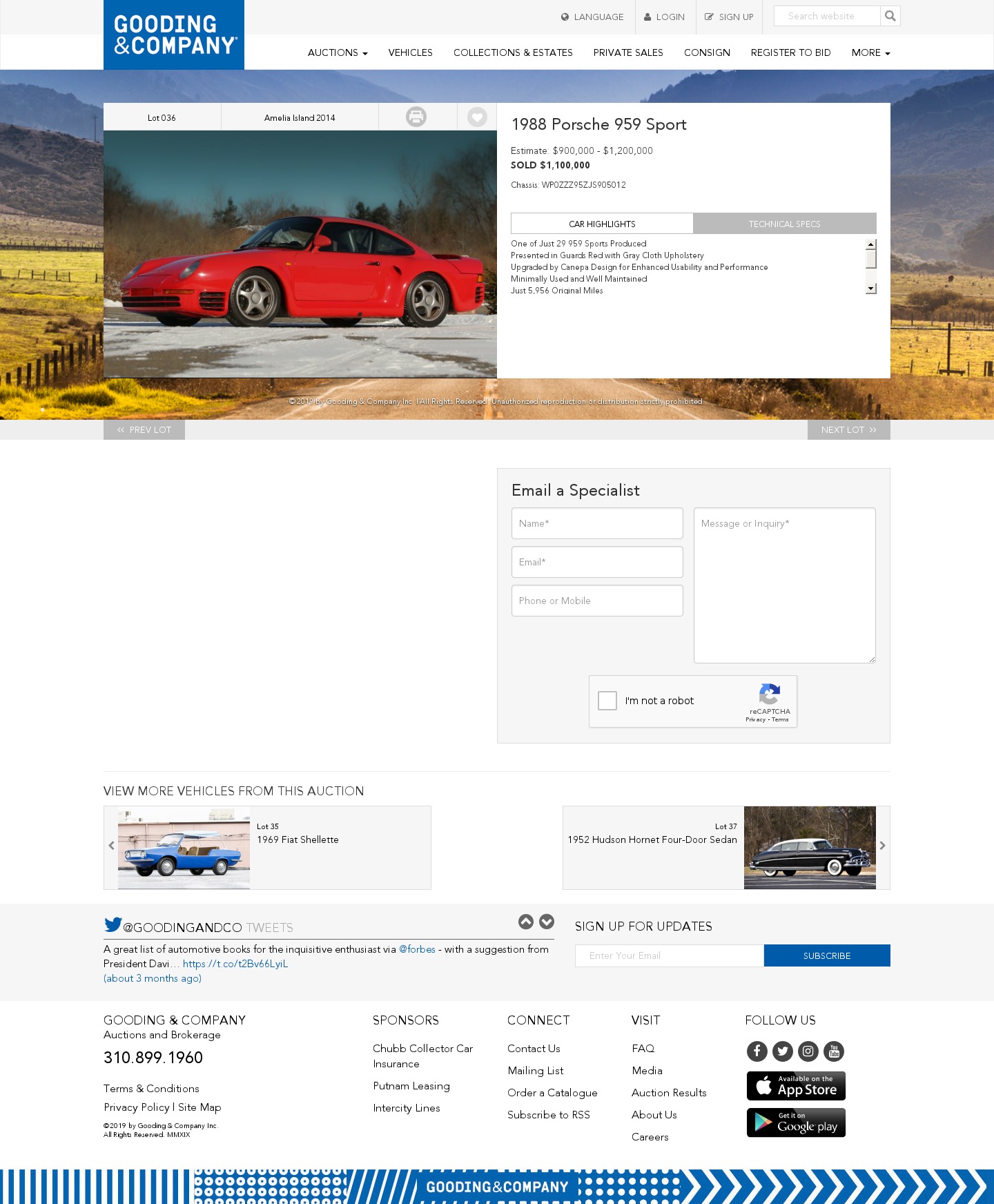
Task: Click the Sign Up link
Action: (730, 17)
